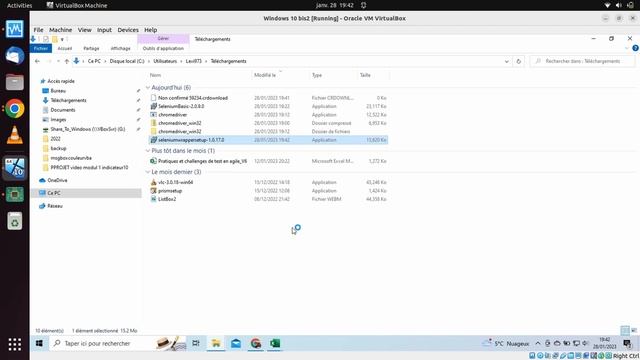Open Téléchargements in the navigation pane
Viewport: 640px width, 360px height.
68,100
